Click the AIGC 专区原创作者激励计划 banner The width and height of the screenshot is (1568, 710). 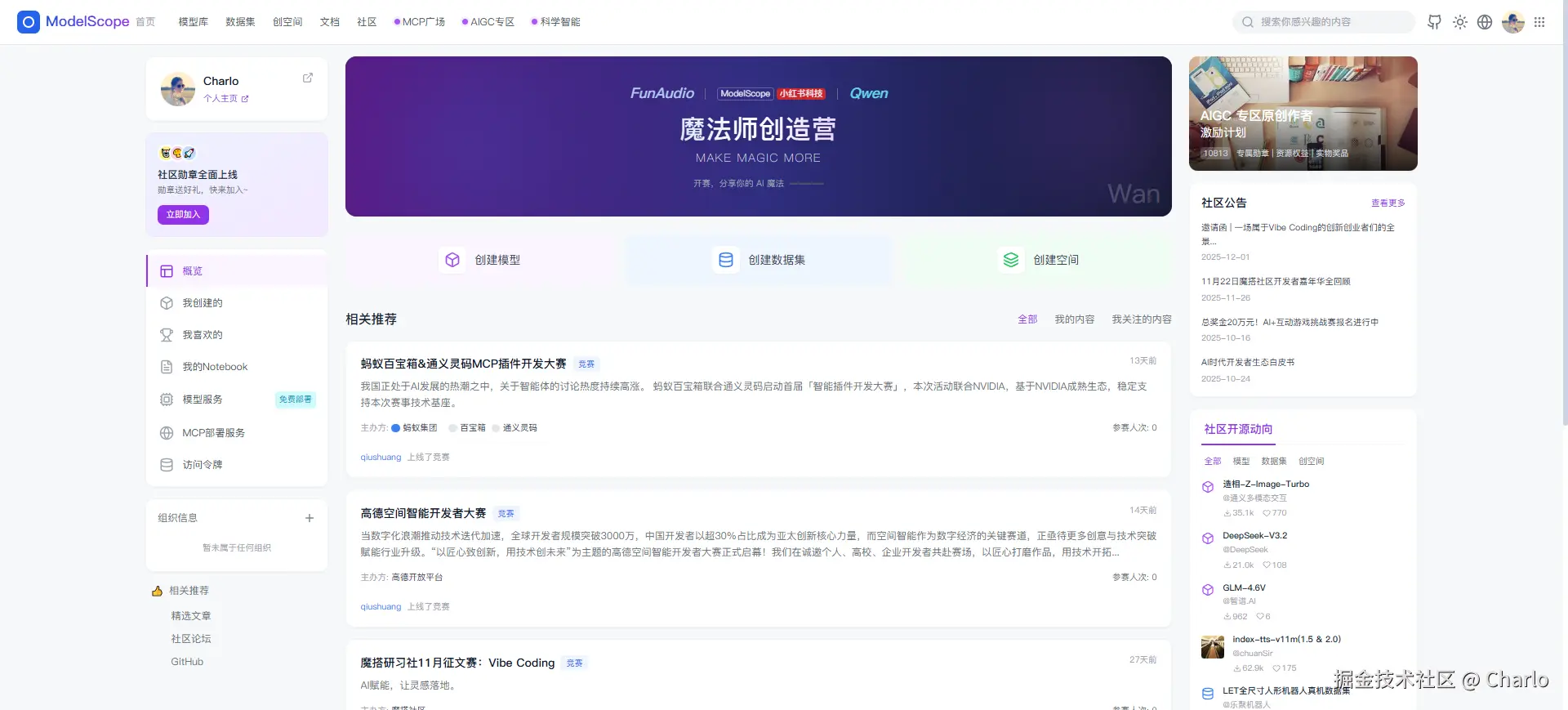tap(1303, 114)
